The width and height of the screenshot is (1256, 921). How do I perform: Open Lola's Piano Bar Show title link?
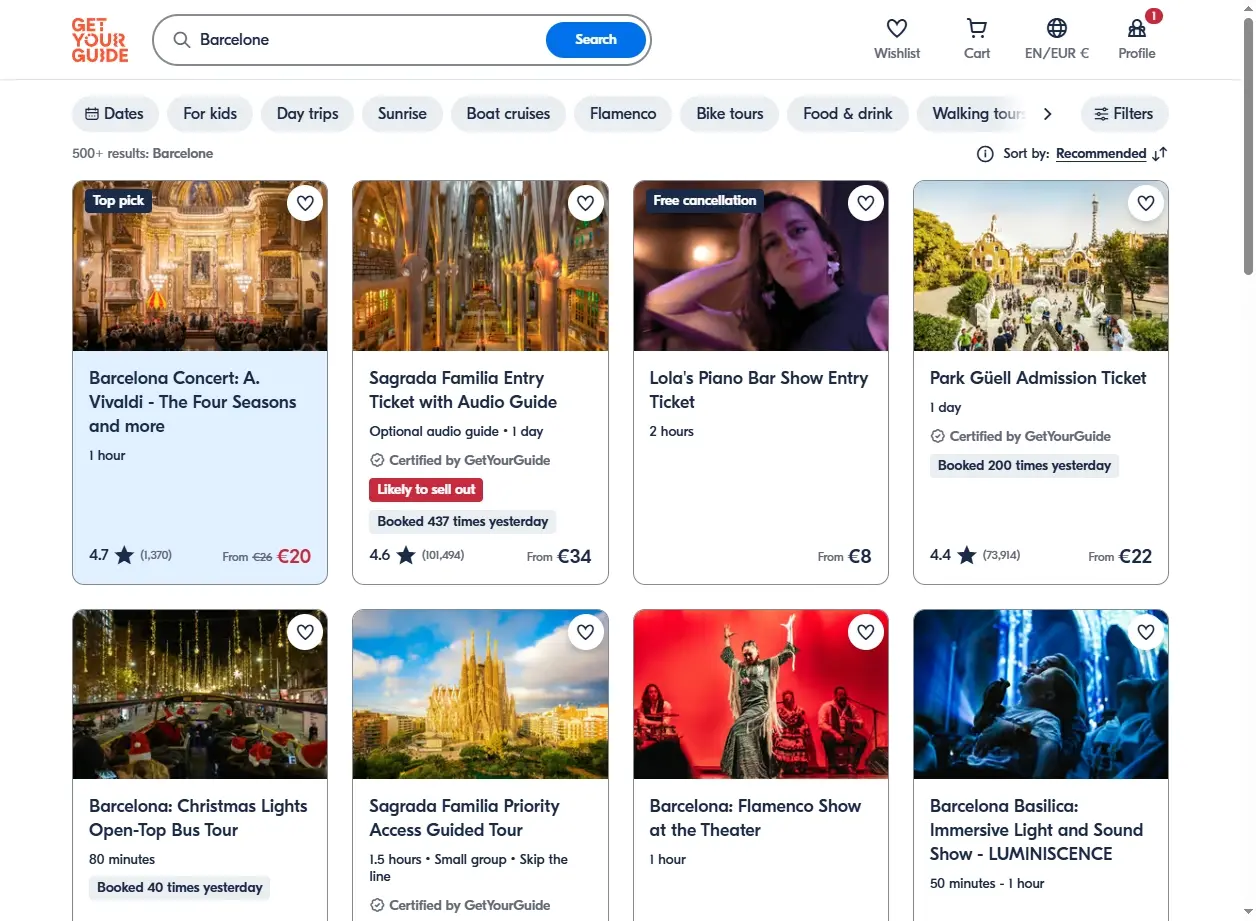[x=759, y=390]
